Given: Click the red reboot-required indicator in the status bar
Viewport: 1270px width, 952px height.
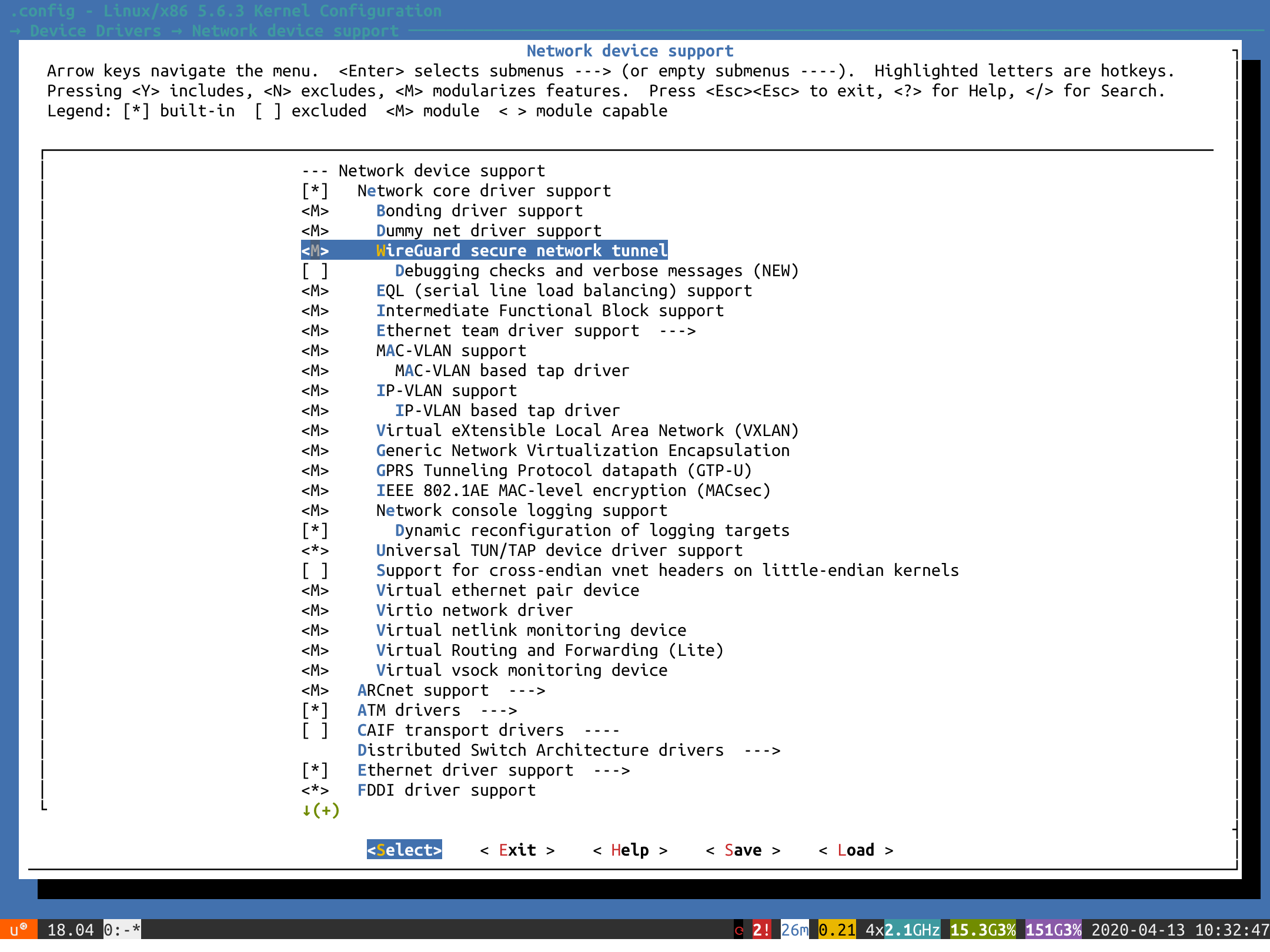Looking at the screenshot, I should 739,930.
